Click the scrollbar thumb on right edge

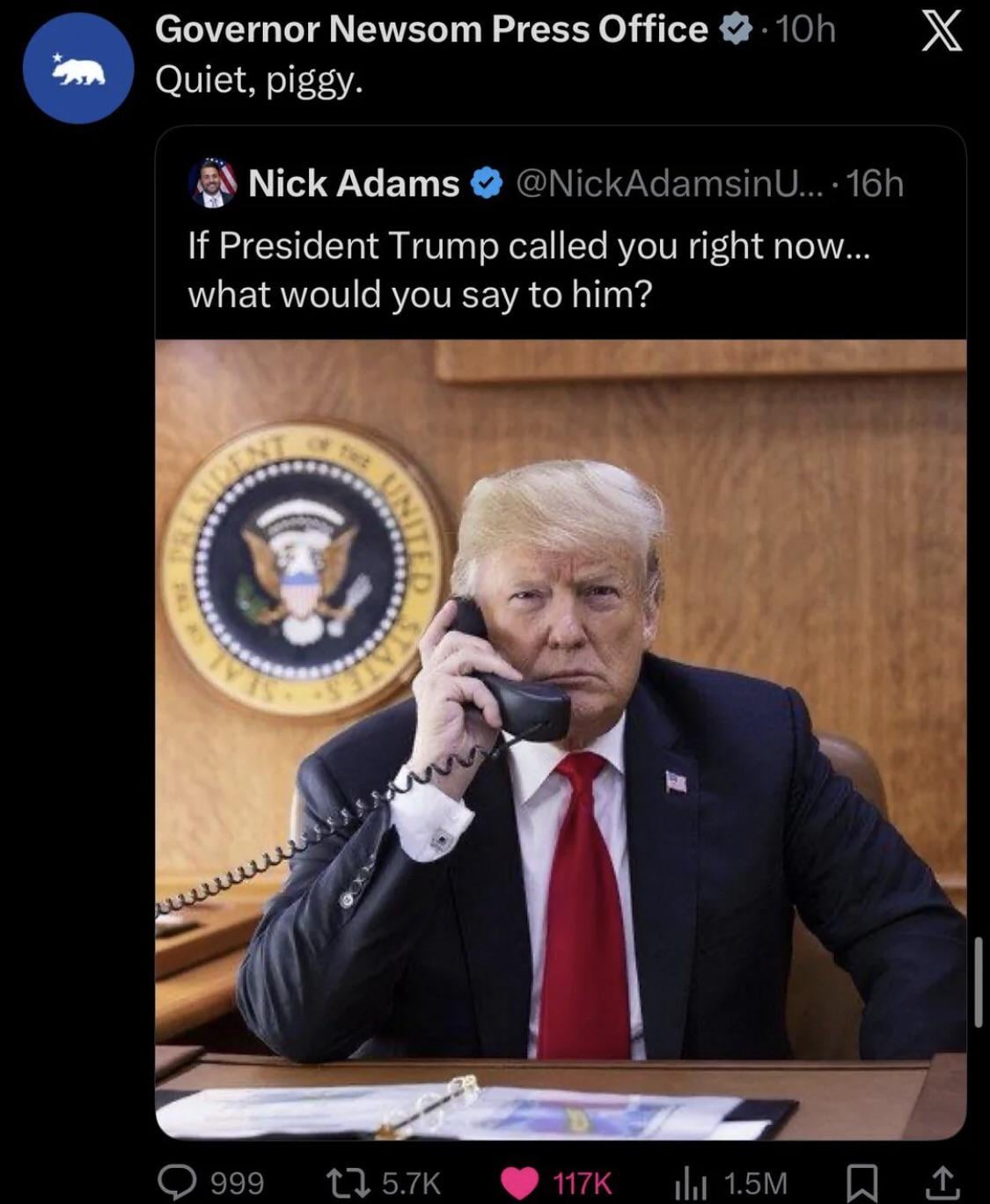tap(979, 982)
